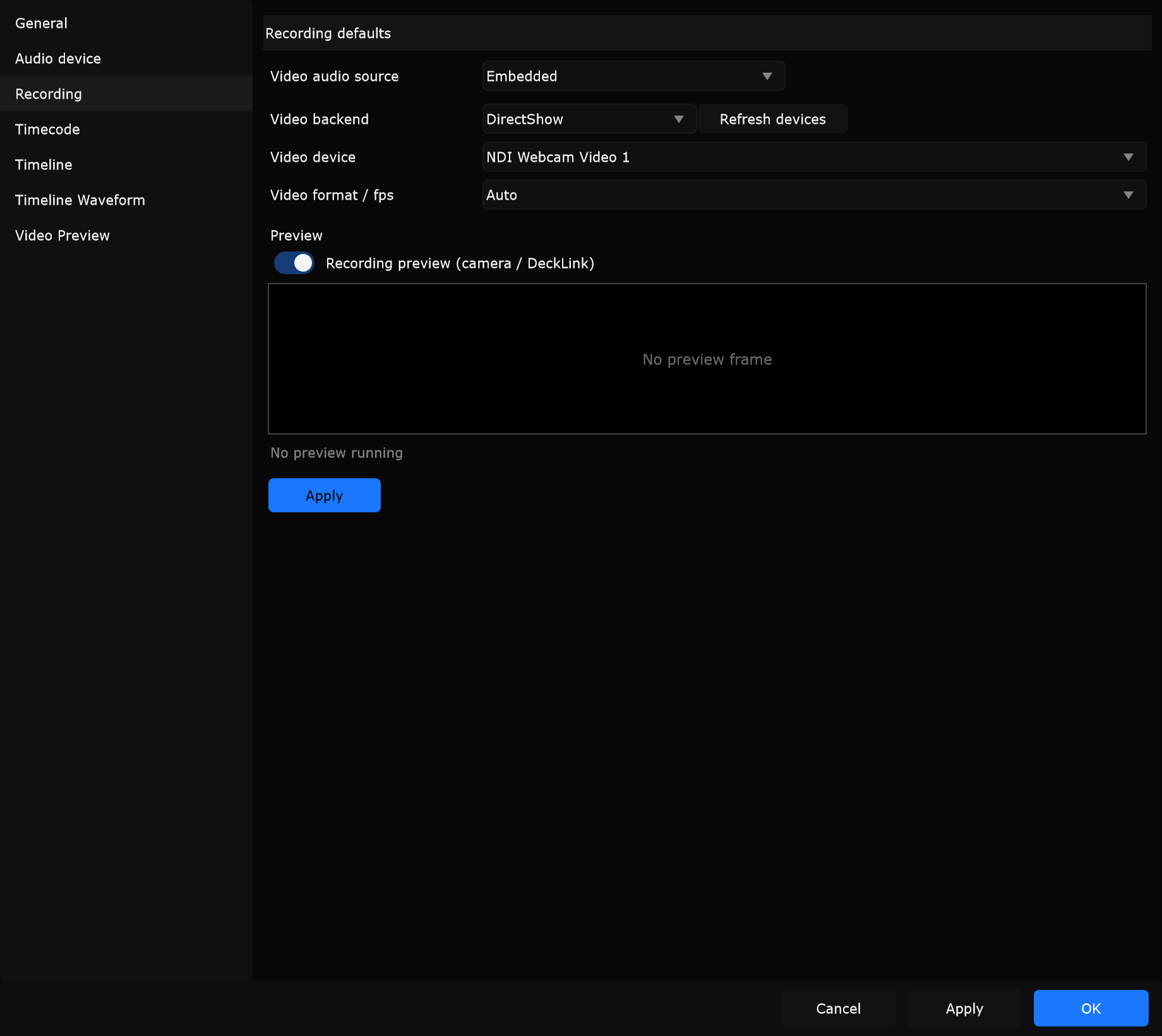Confirm settings with the OK button
Screen dimensions: 1162x1036
point(1091,1009)
